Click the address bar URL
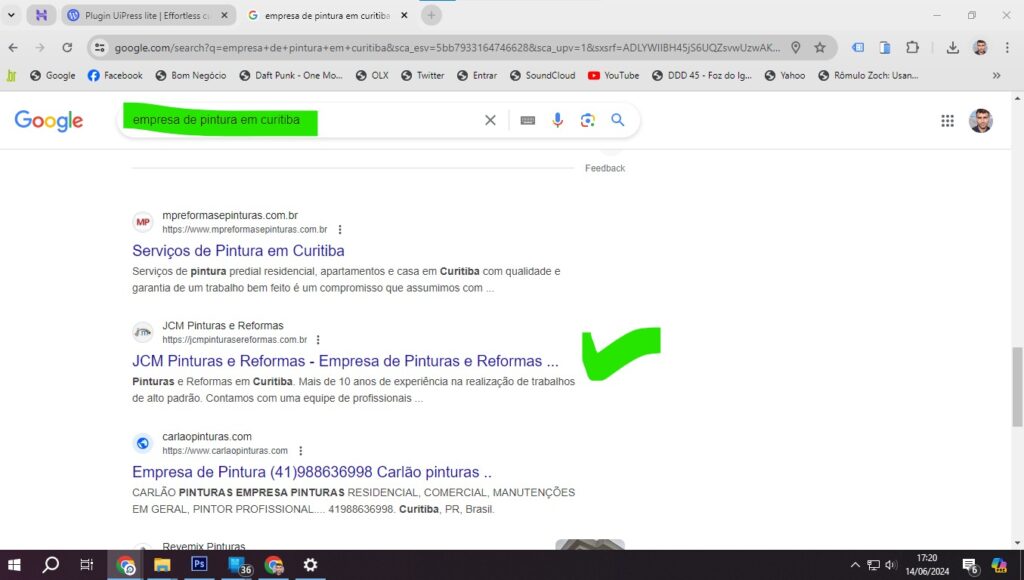 coord(447,48)
